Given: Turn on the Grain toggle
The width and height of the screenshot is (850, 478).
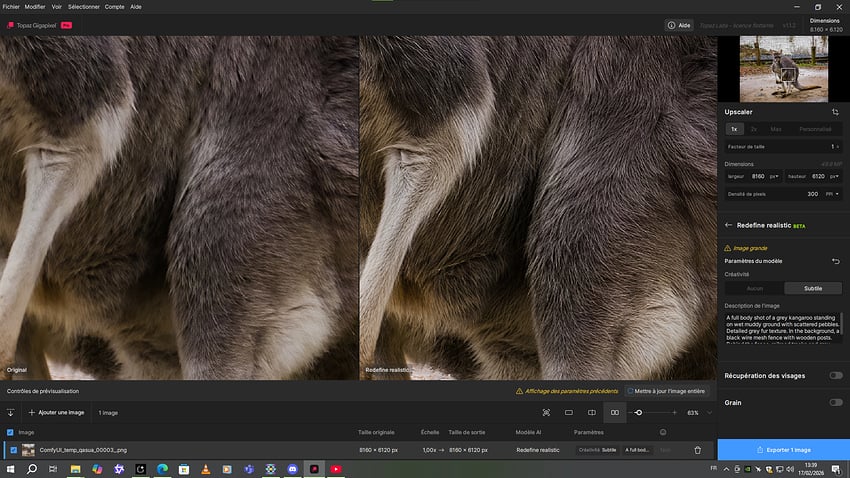Looking at the screenshot, I should [835, 402].
